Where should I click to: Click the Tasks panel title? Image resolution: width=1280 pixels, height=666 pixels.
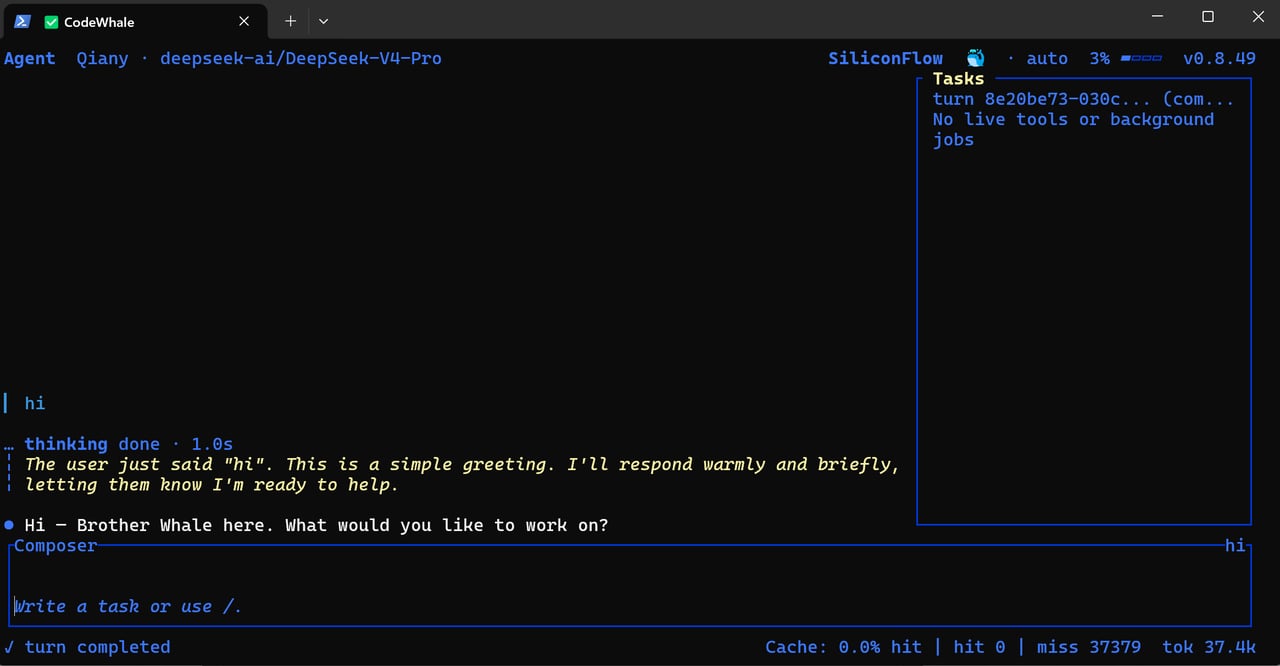click(958, 78)
